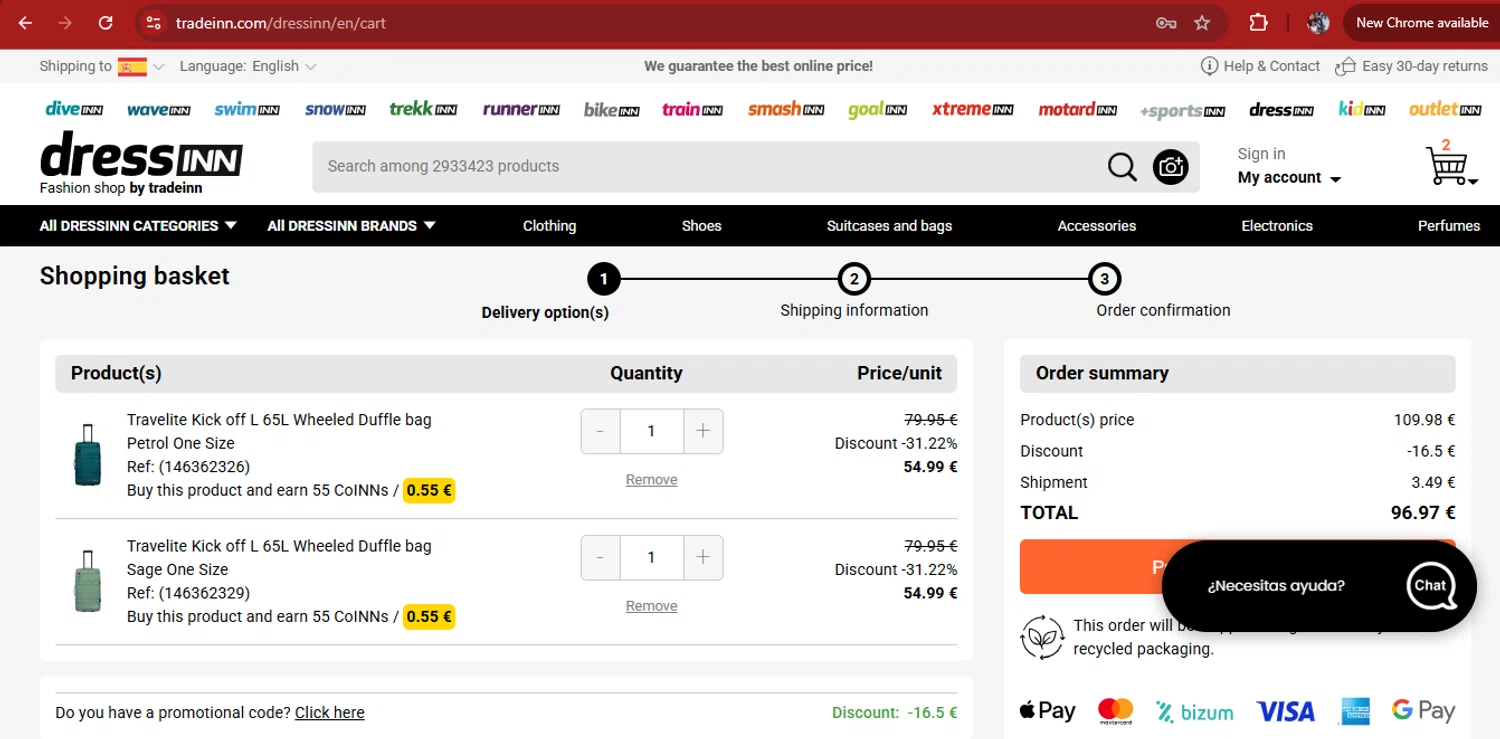The image size is (1500, 739).
Task: Decrease quantity of Sage duffle bag
Action: coord(600,557)
